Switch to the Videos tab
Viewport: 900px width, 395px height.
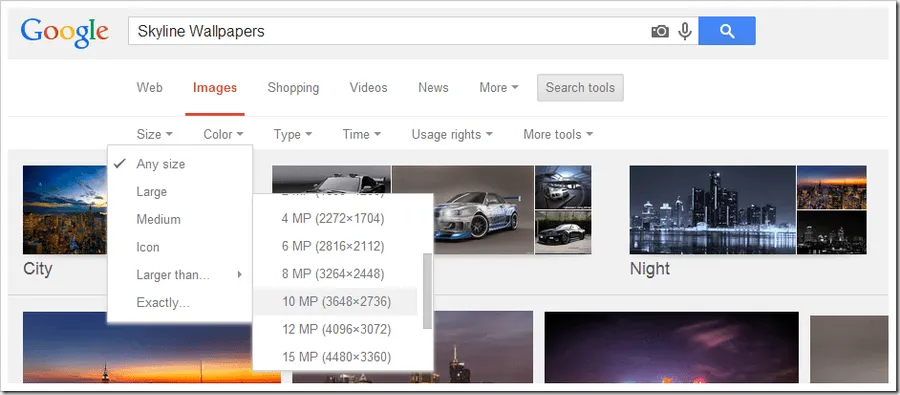coord(368,88)
